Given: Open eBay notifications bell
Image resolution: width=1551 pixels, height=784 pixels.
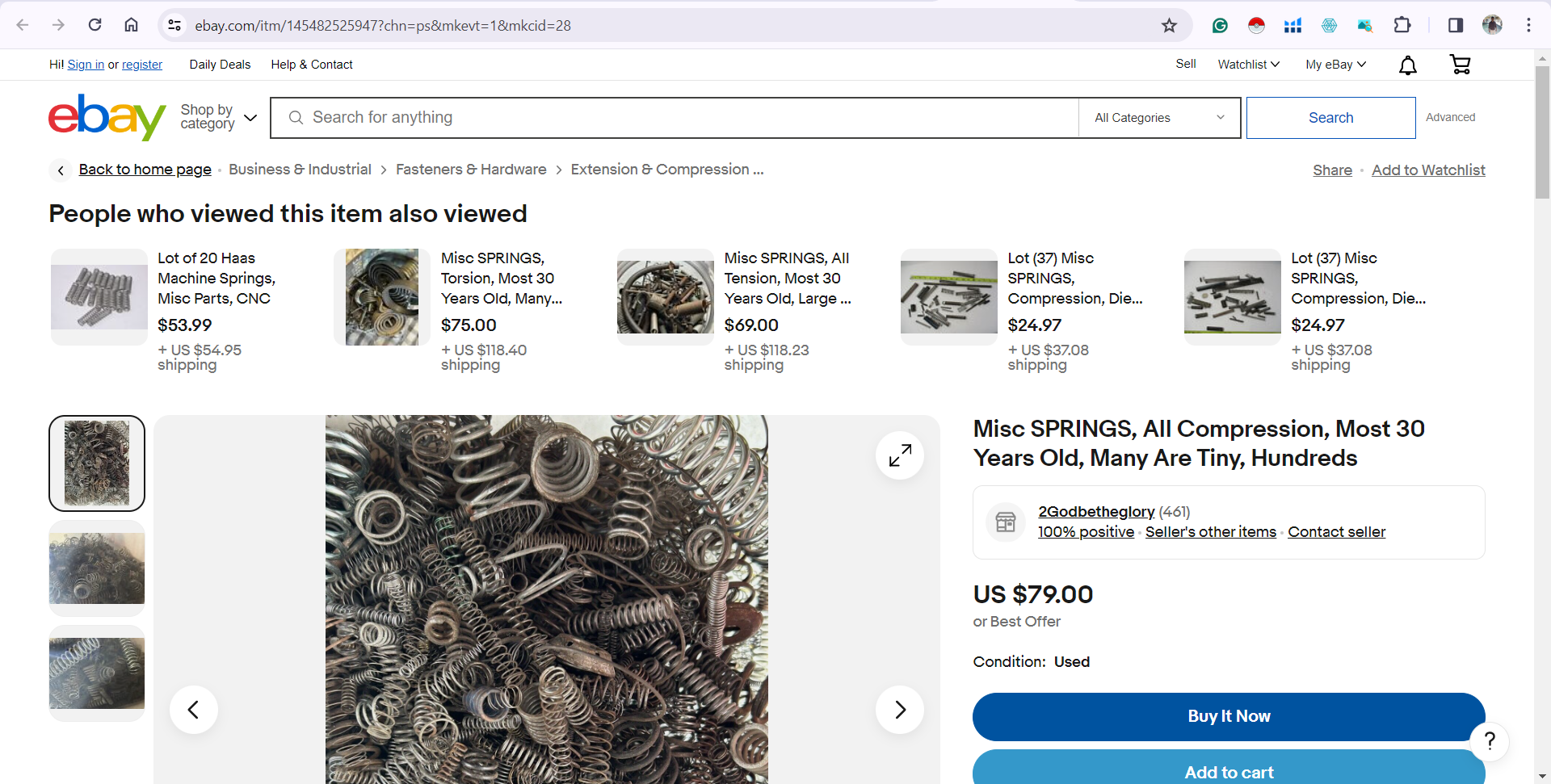Looking at the screenshot, I should point(1408,65).
